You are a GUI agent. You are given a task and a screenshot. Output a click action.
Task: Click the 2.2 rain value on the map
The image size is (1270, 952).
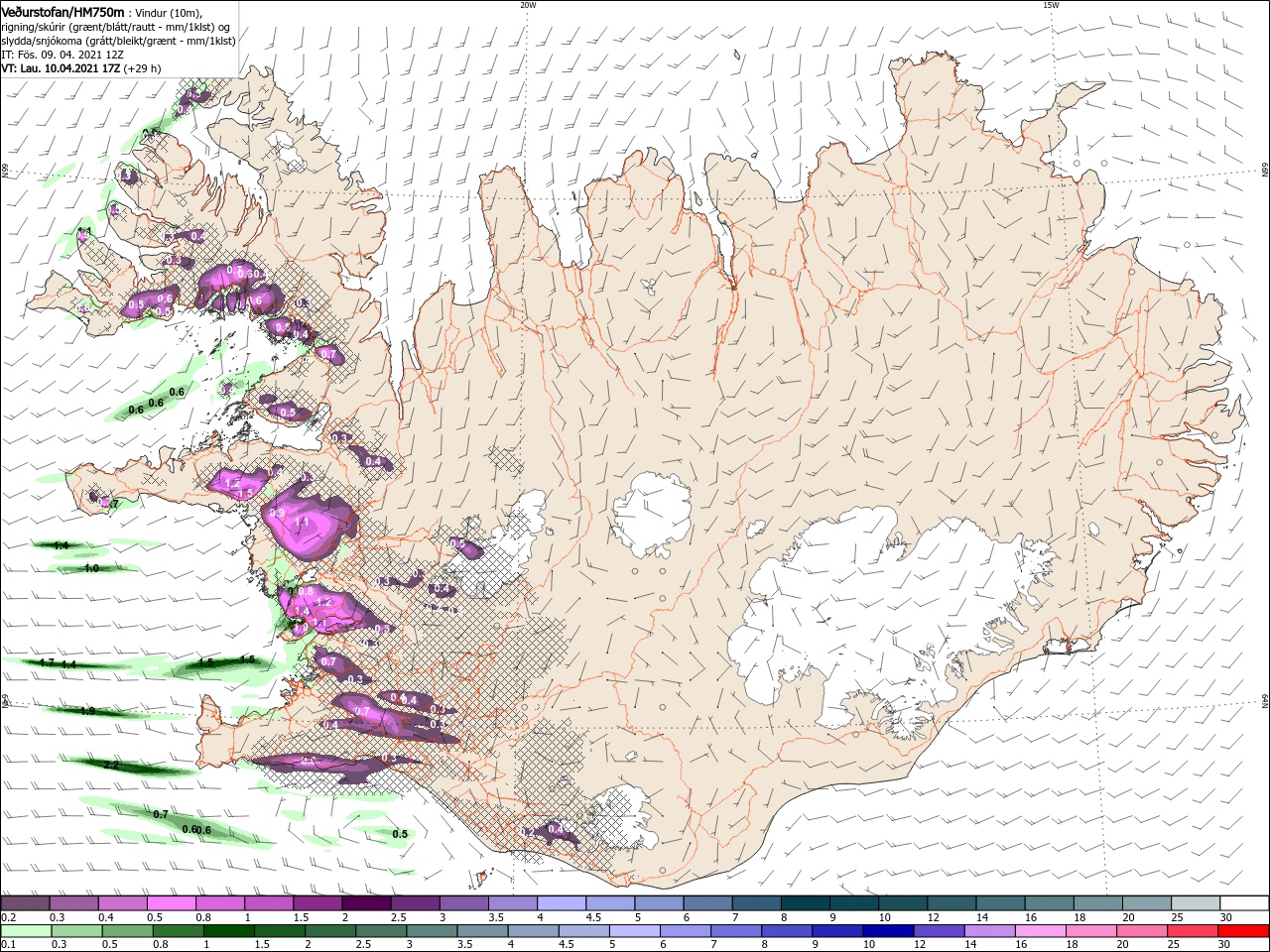click(x=111, y=765)
